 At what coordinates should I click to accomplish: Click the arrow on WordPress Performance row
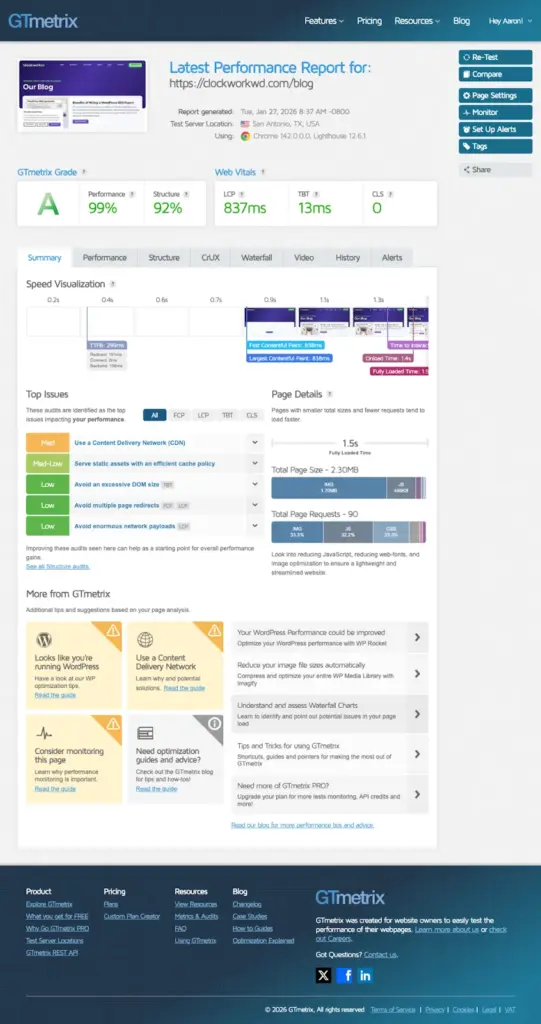click(x=417, y=637)
